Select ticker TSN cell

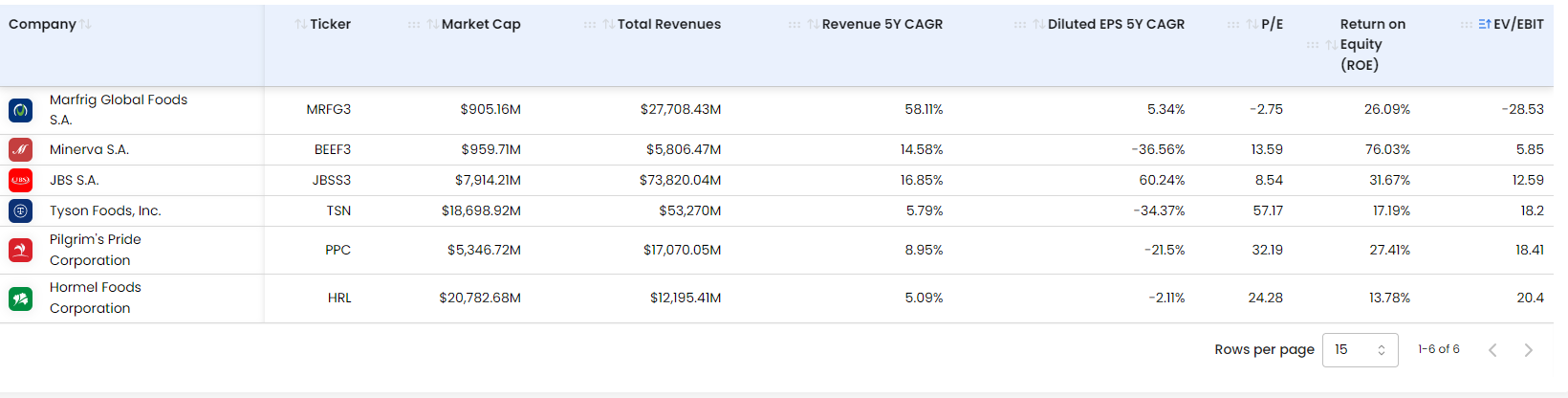[338, 210]
